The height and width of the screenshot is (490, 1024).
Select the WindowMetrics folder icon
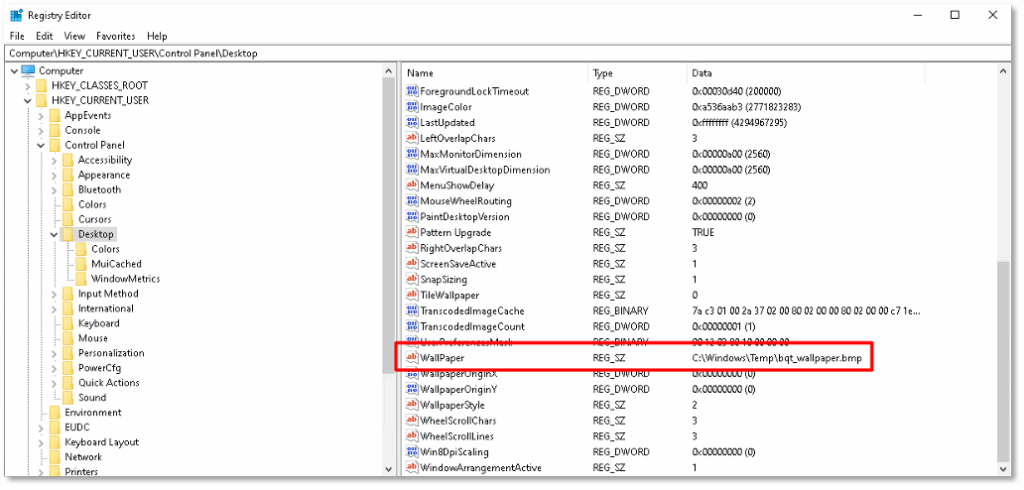point(81,279)
